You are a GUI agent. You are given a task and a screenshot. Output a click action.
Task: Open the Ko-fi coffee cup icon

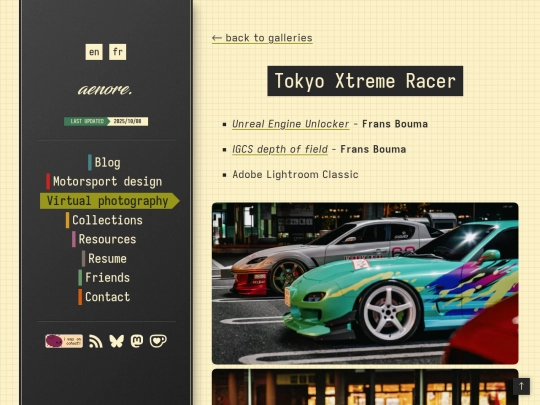click(x=158, y=341)
